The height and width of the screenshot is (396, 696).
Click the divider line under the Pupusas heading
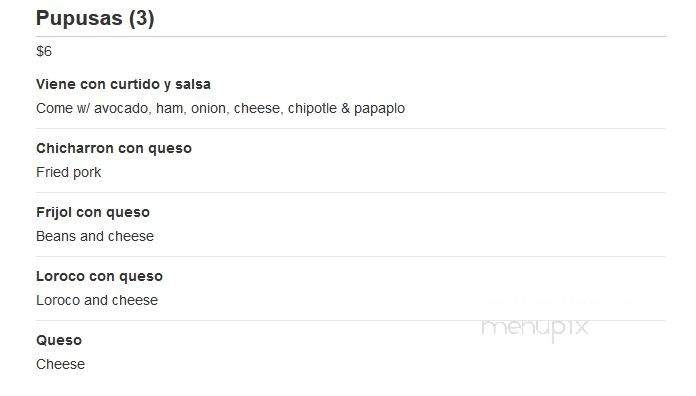pos(351,36)
